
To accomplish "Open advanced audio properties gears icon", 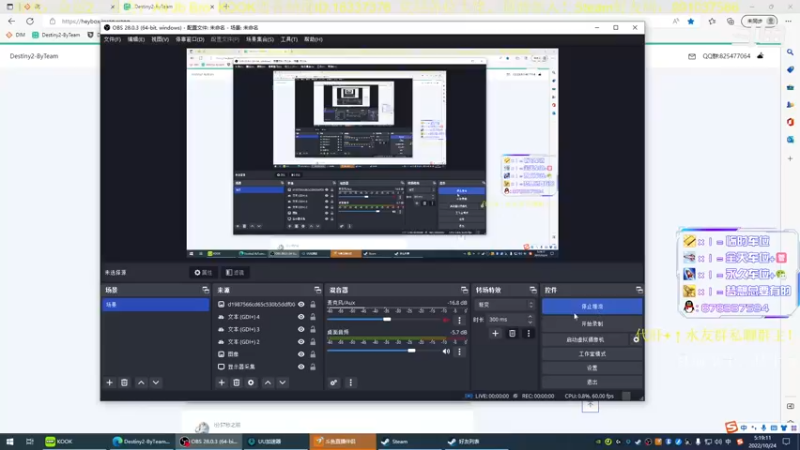I will [334, 383].
